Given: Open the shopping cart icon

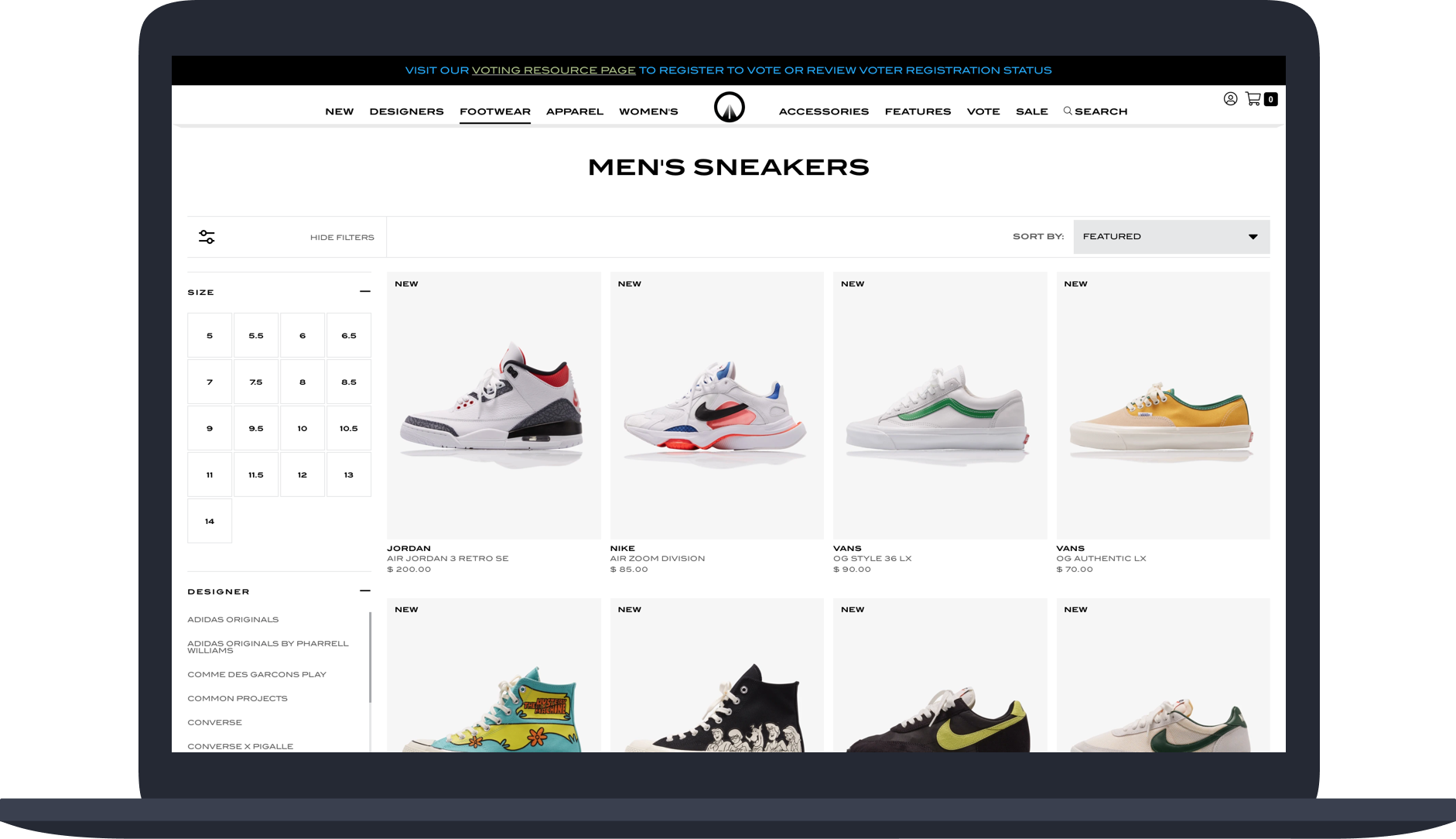Looking at the screenshot, I should click(x=1253, y=99).
